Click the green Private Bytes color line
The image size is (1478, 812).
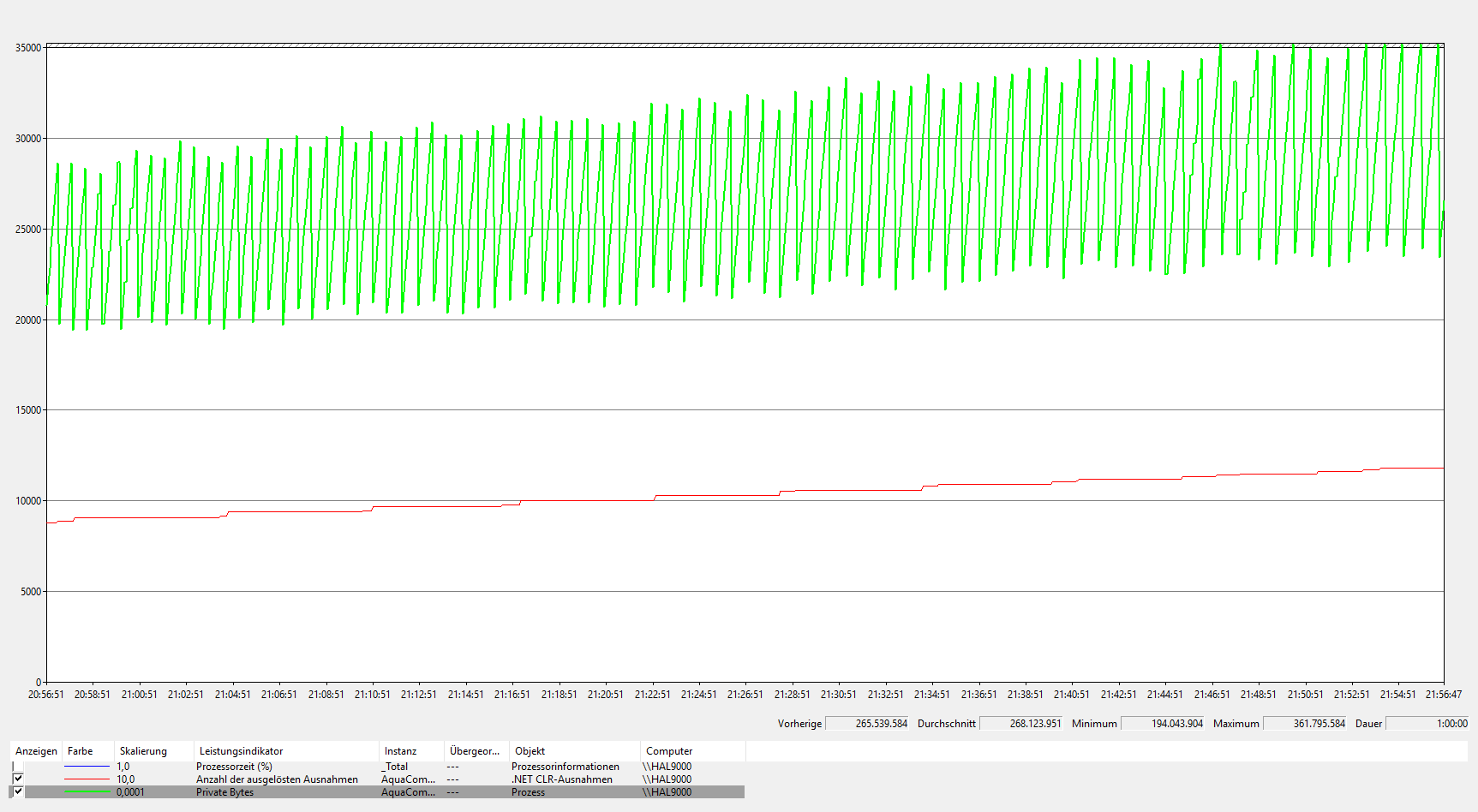pos(87,792)
